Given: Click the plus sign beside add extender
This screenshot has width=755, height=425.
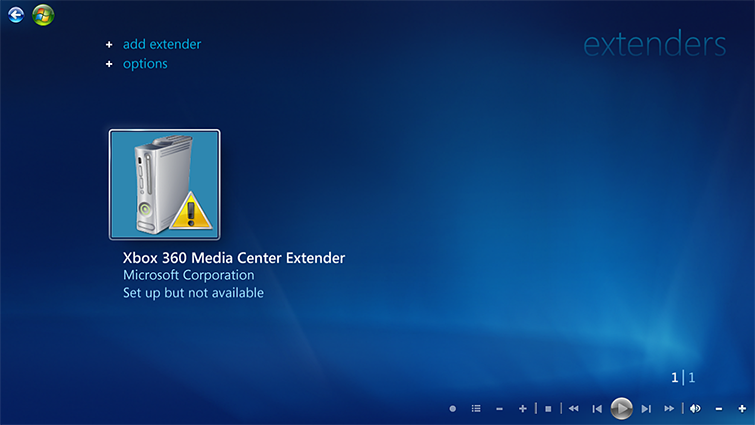Looking at the screenshot, I should coord(109,45).
